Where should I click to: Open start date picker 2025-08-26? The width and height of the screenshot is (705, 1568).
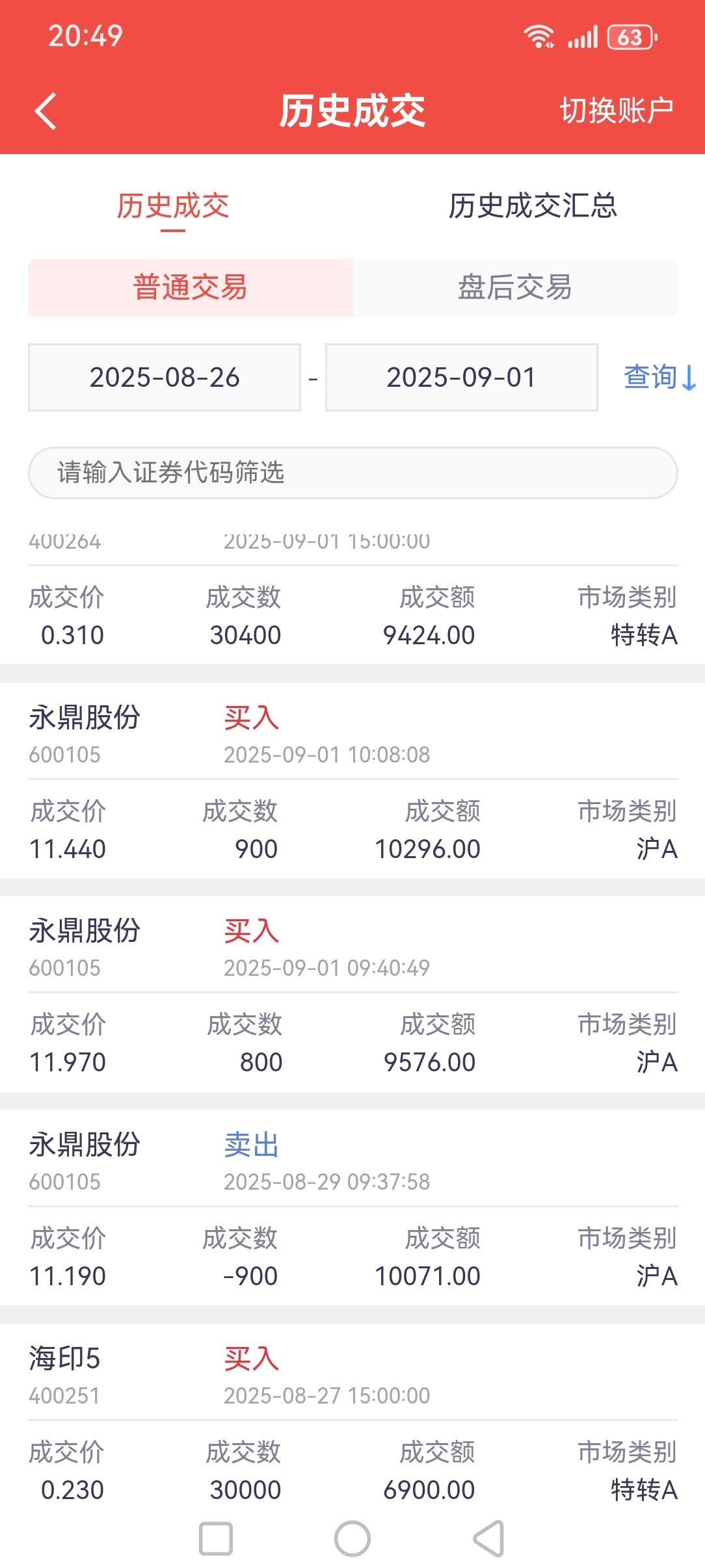(x=165, y=378)
